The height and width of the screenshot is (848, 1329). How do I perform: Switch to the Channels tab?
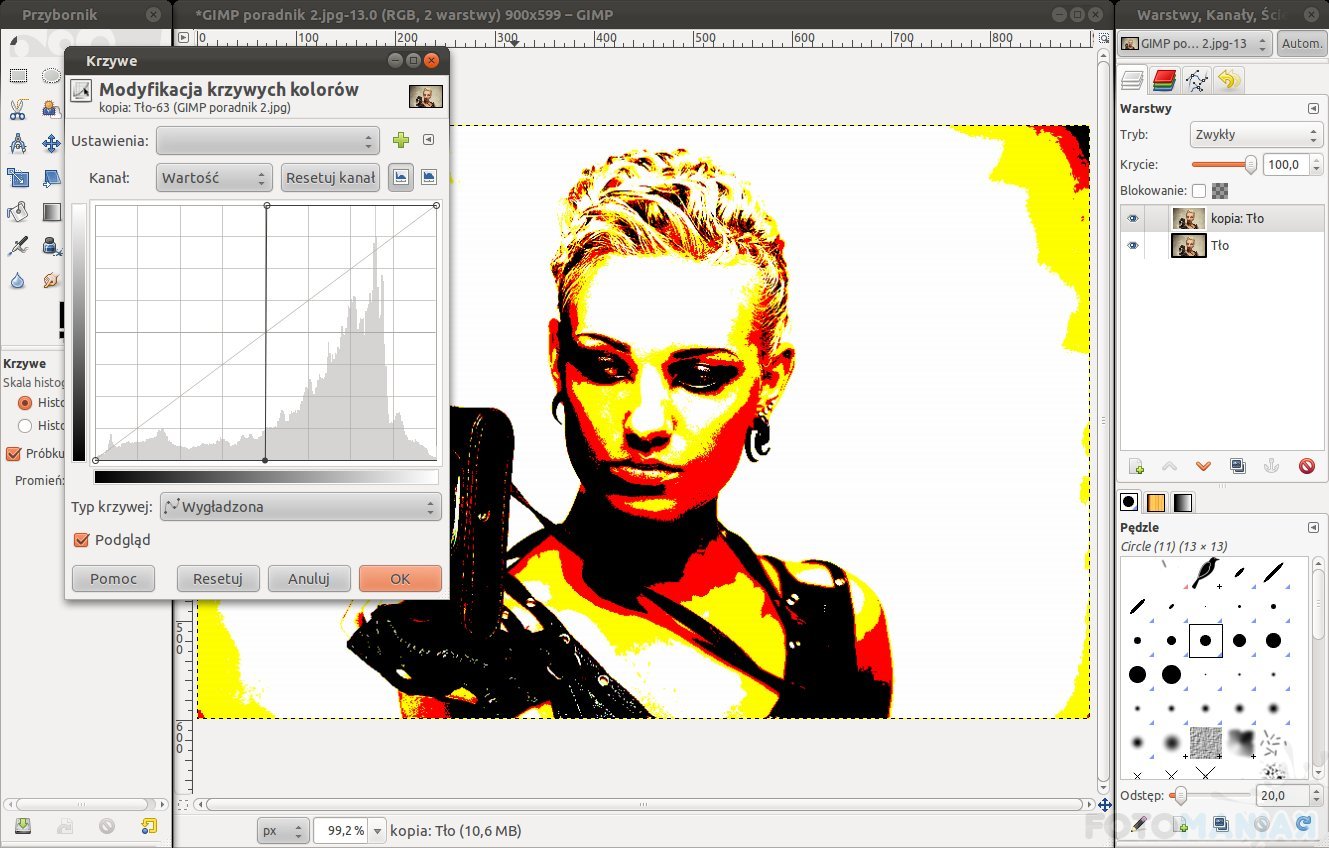[1163, 80]
